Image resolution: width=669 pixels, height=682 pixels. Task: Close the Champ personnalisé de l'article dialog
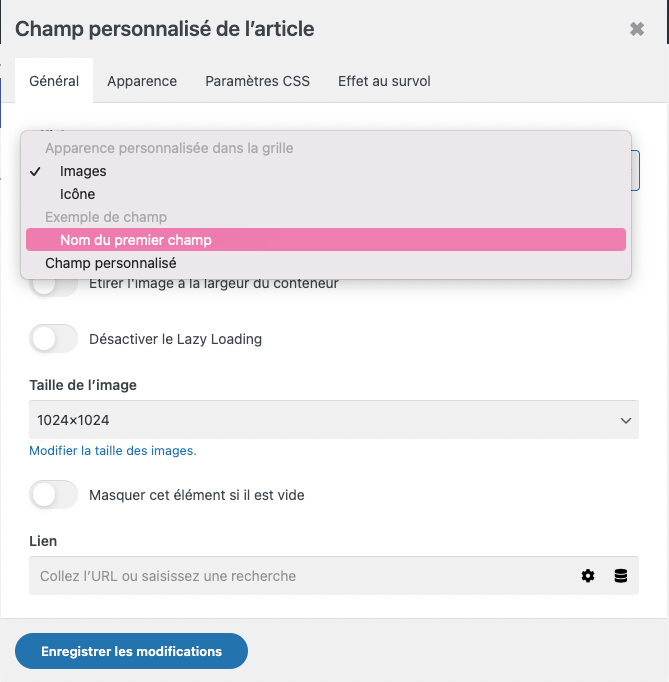[x=637, y=29]
